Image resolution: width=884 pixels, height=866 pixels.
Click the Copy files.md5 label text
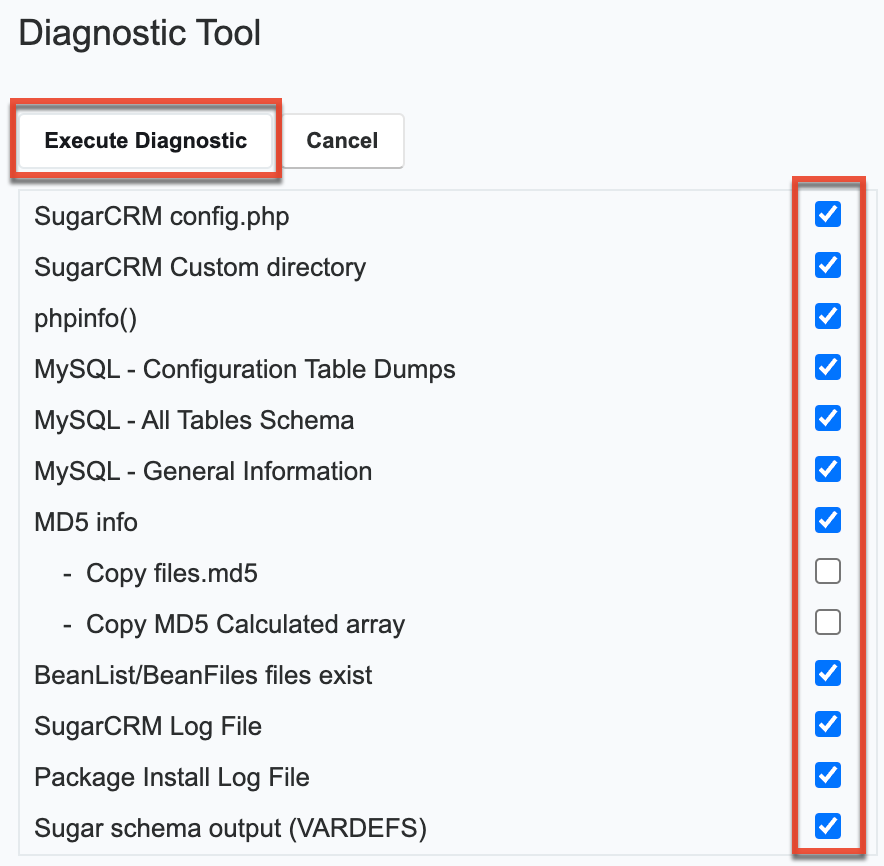point(171,573)
